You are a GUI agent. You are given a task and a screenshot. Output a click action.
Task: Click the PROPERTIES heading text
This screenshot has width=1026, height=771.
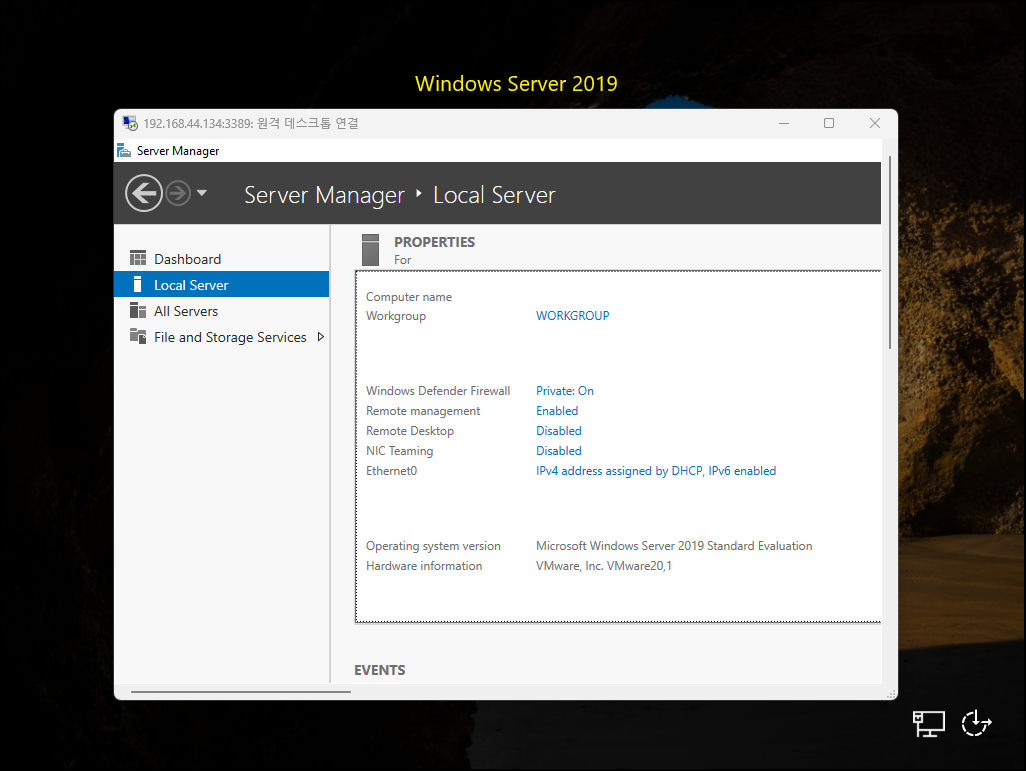coord(434,242)
